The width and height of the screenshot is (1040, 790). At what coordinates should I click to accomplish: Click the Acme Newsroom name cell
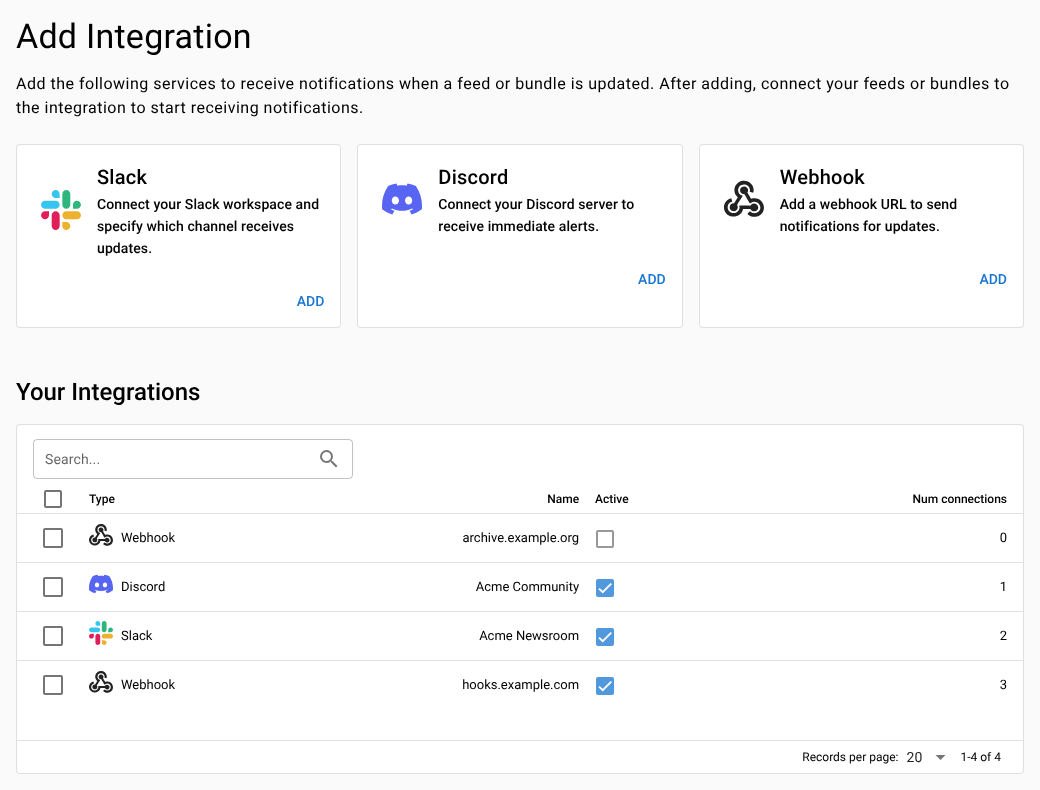[529, 635]
